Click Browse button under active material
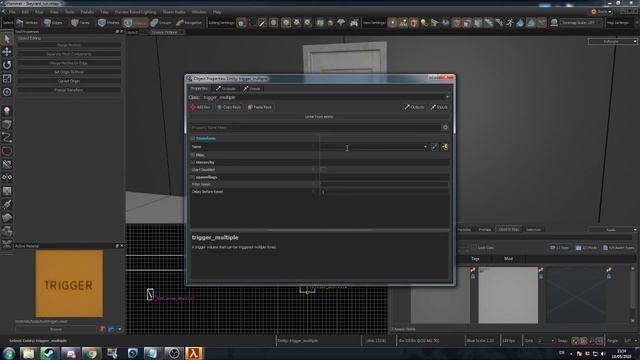This screenshot has width=640, height=360. (56, 329)
